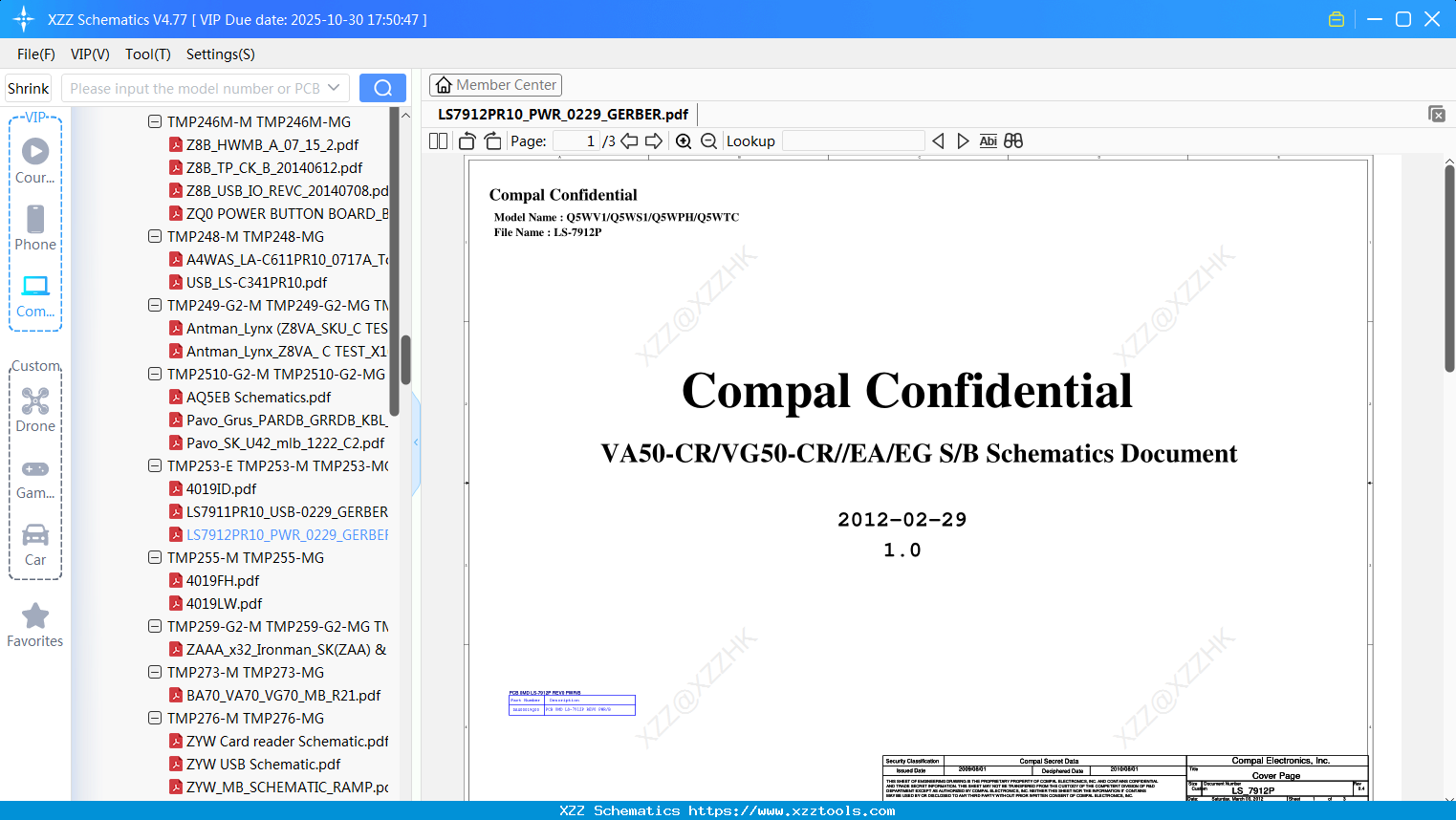Image resolution: width=1456 pixels, height=820 pixels.
Task: Click the XZZ Schematics logo icon
Action: coord(24,19)
